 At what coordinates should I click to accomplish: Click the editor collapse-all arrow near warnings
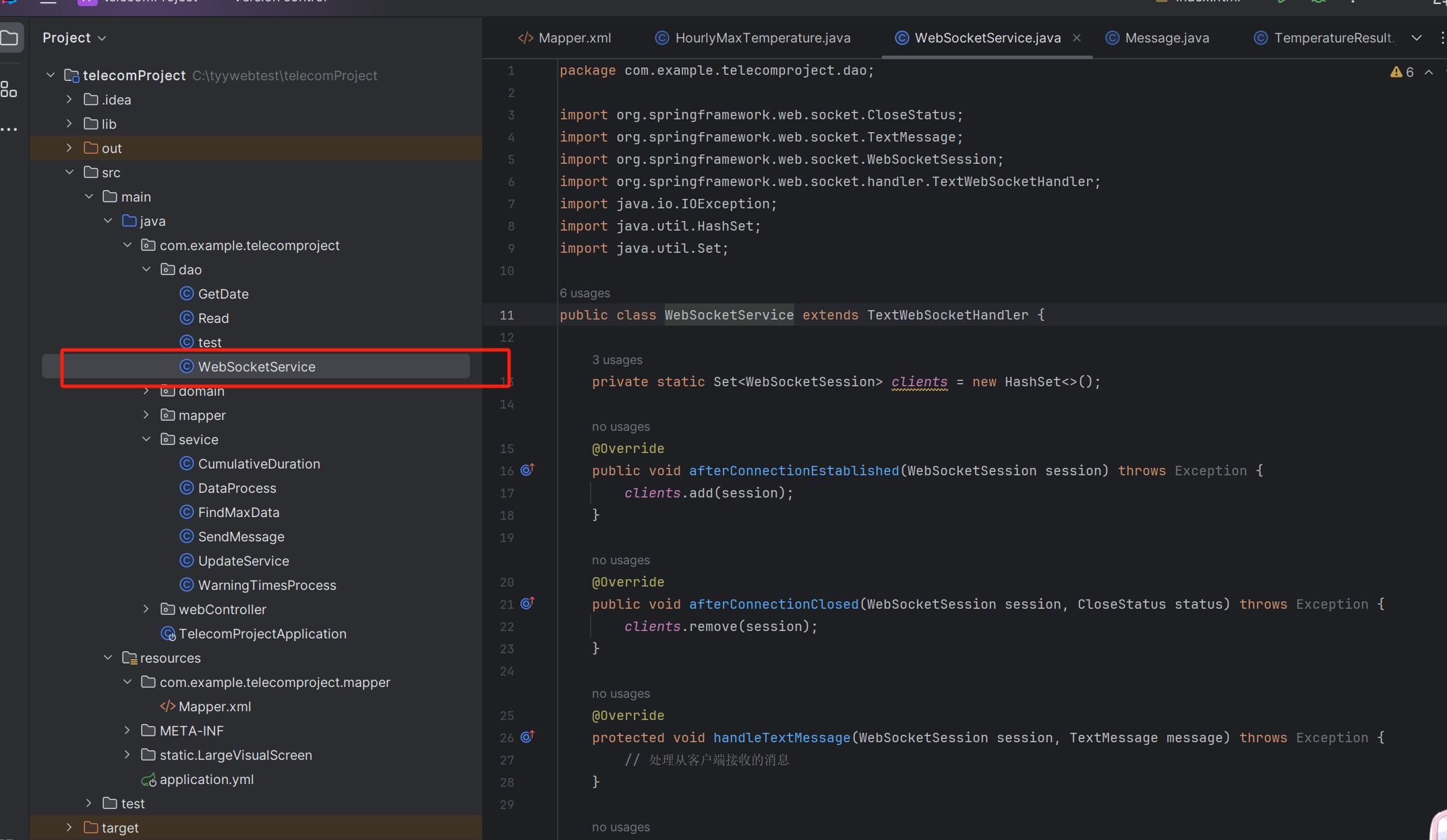(1429, 72)
